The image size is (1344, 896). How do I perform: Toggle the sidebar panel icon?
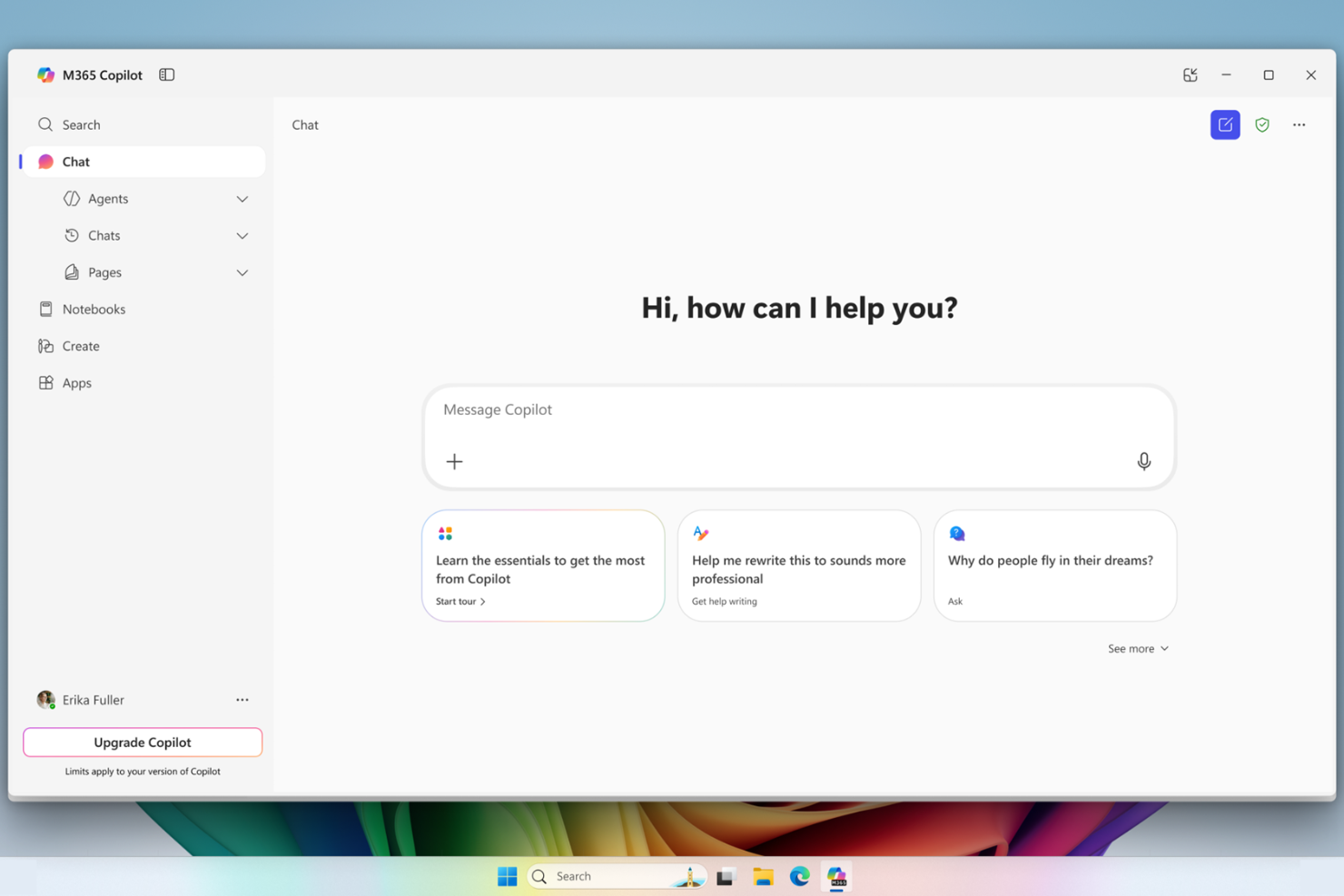166,75
